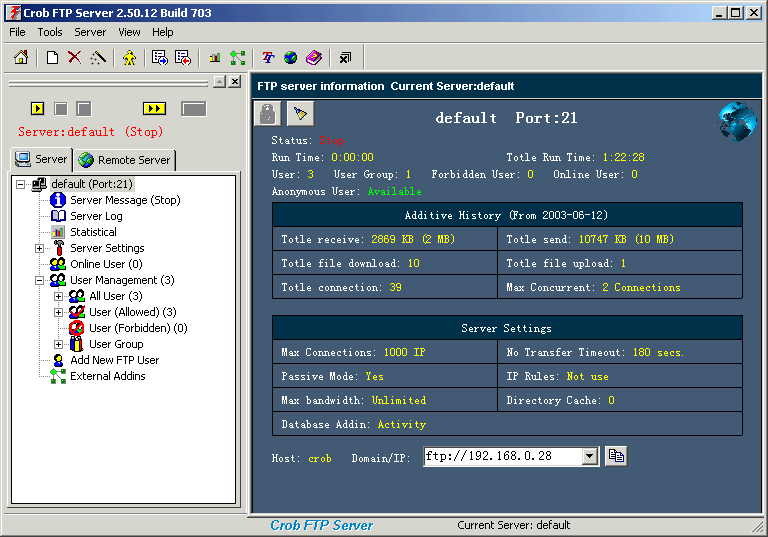Open the Server menu

tap(90, 32)
